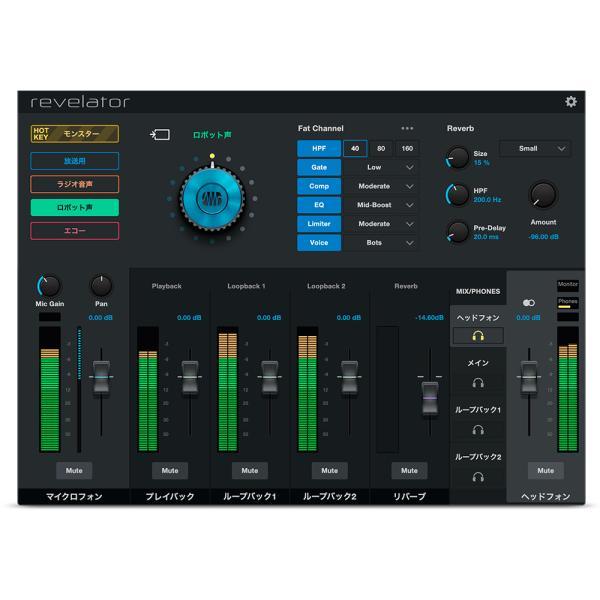Click the Mic Gain knob

(x=49, y=286)
